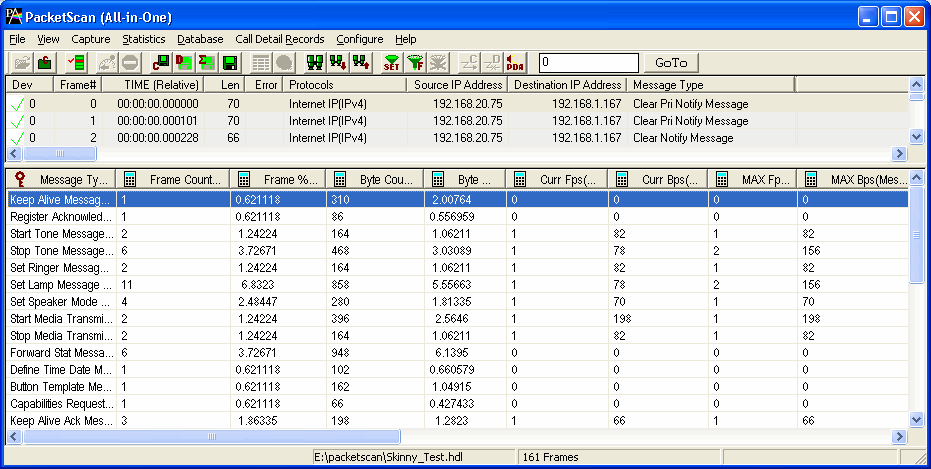
Task: Click the save icon marked with red C
Action: coord(161,62)
